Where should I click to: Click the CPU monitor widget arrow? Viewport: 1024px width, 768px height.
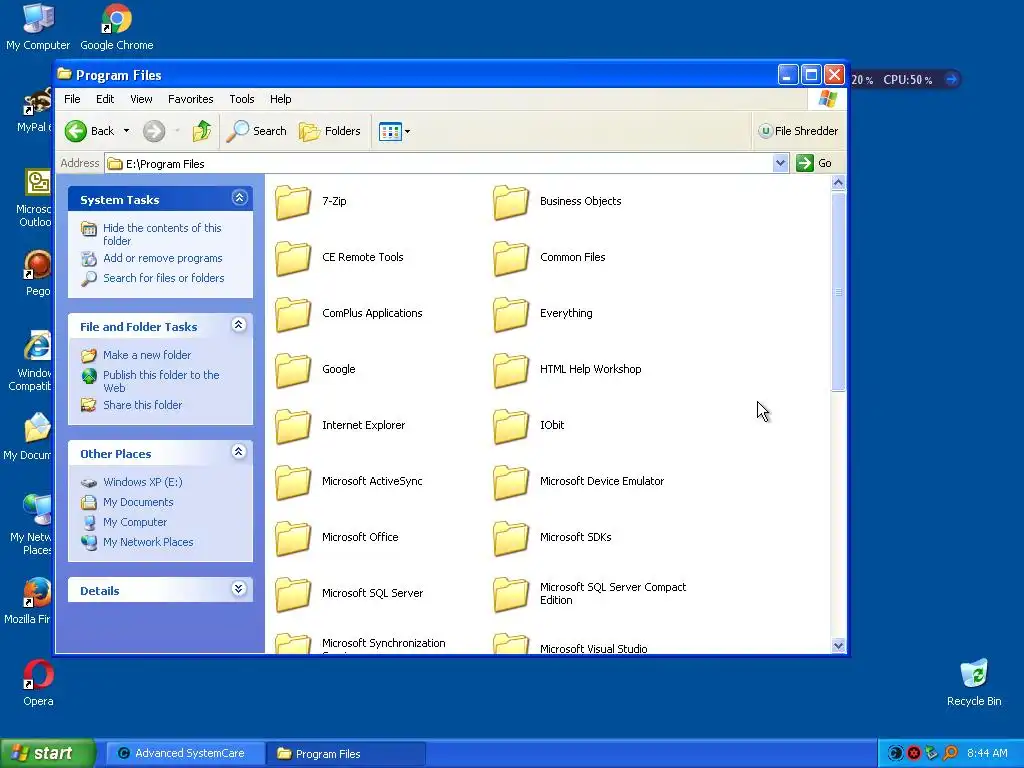point(952,80)
